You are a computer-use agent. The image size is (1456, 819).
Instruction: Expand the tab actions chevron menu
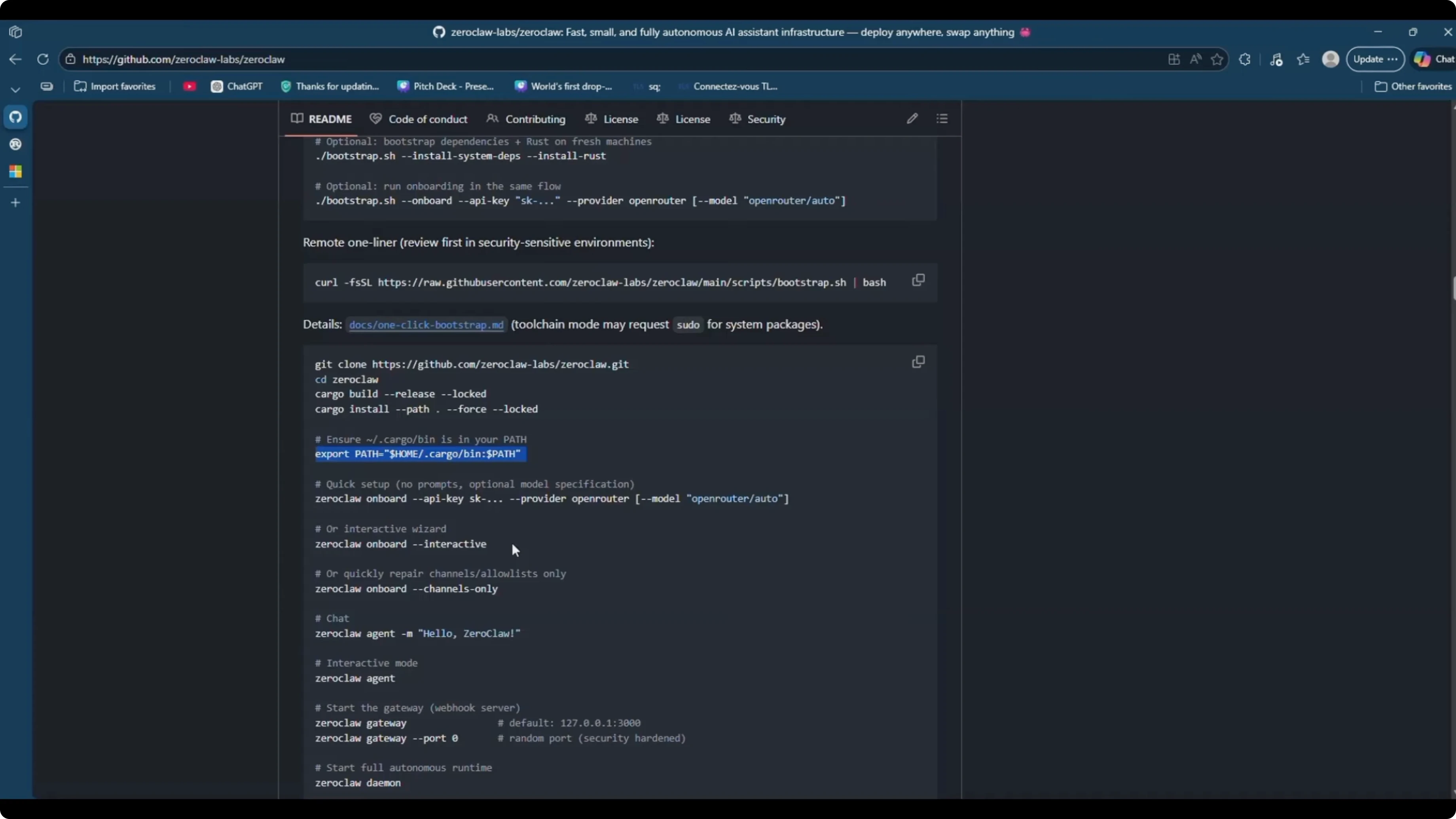tap(16, 89)
